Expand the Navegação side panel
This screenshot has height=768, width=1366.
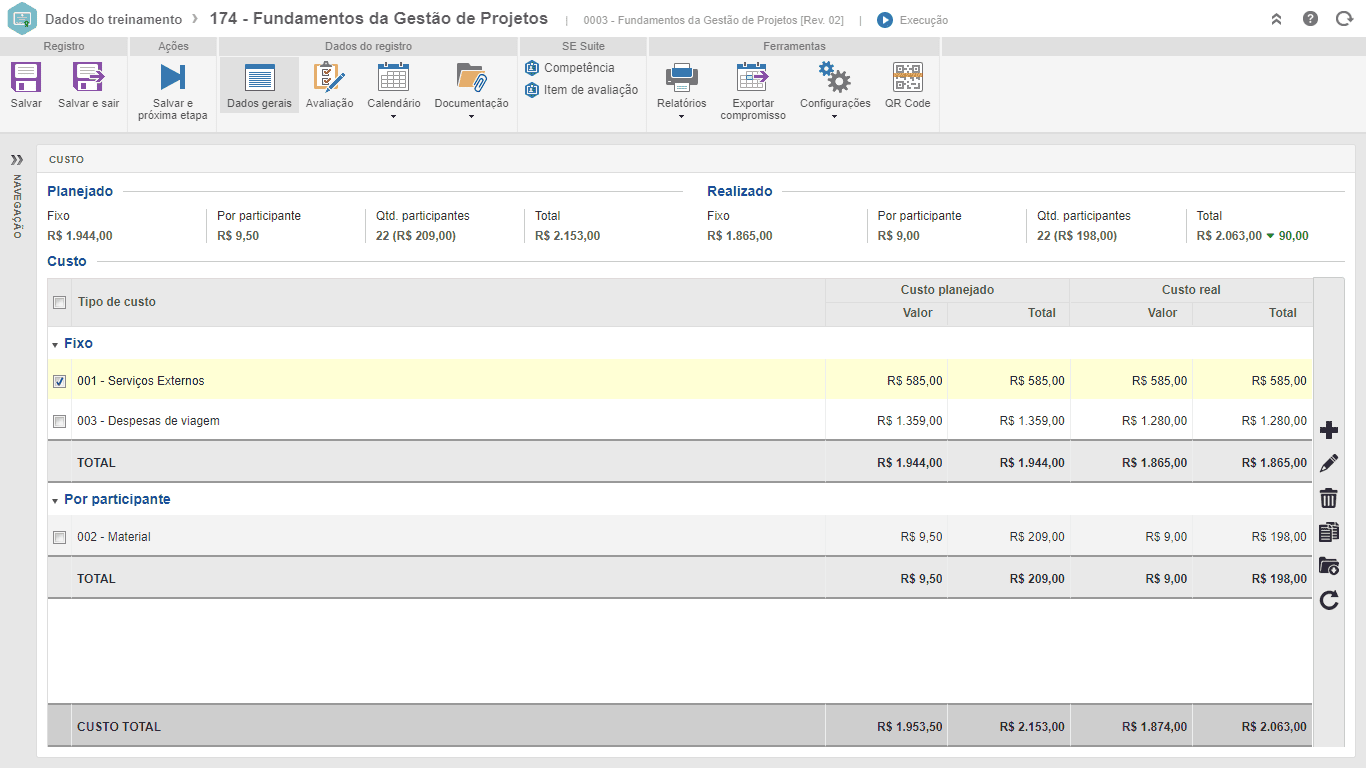click(17, 160)
